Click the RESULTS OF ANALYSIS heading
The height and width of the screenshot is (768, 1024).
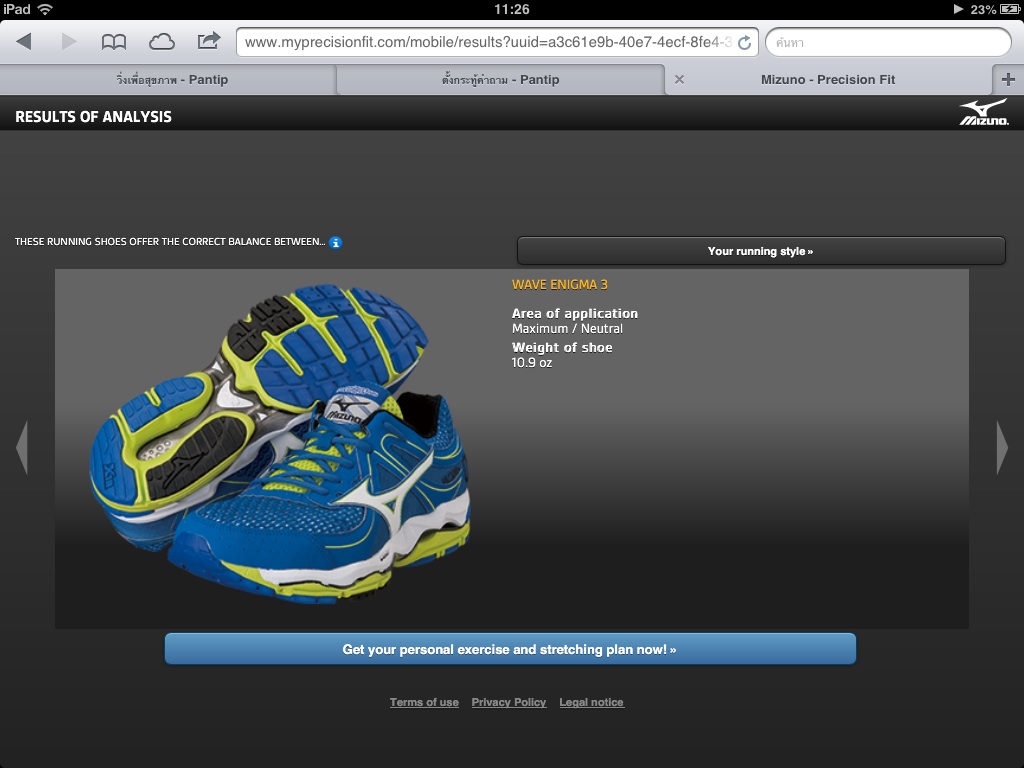coord(93,116)
